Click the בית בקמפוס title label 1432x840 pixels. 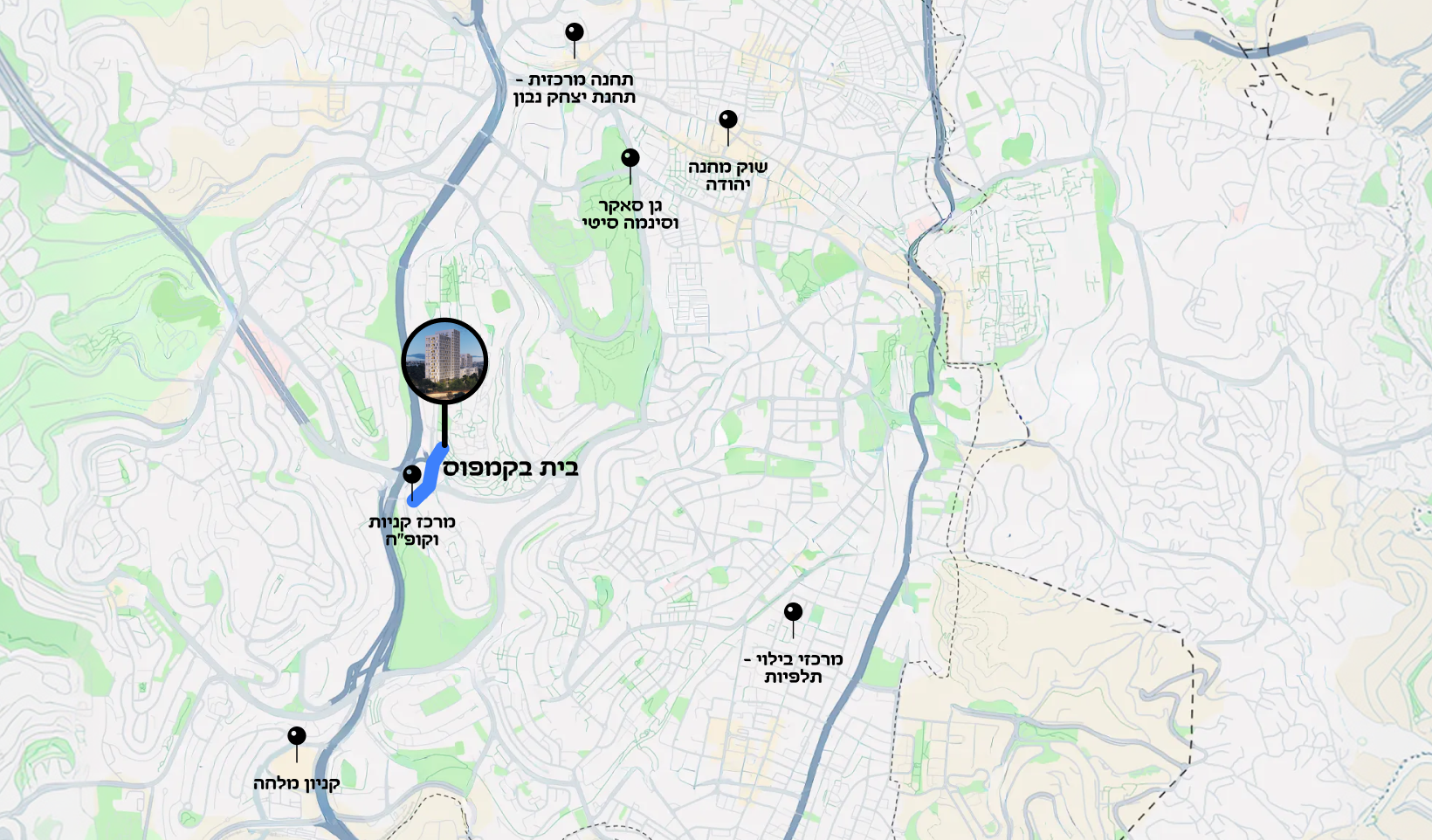point(511,468)
